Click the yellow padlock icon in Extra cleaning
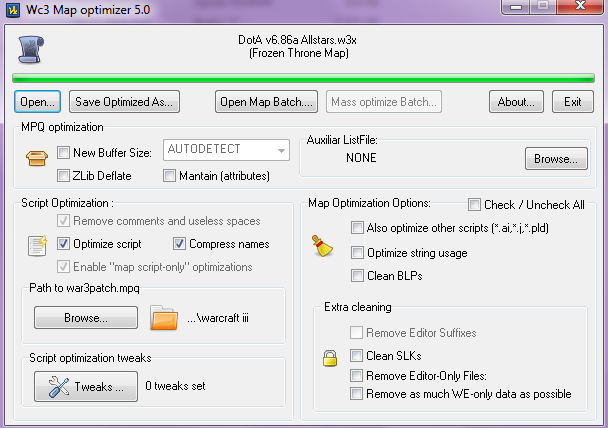Viewport: 608px width, 428px height. (330, 358)
